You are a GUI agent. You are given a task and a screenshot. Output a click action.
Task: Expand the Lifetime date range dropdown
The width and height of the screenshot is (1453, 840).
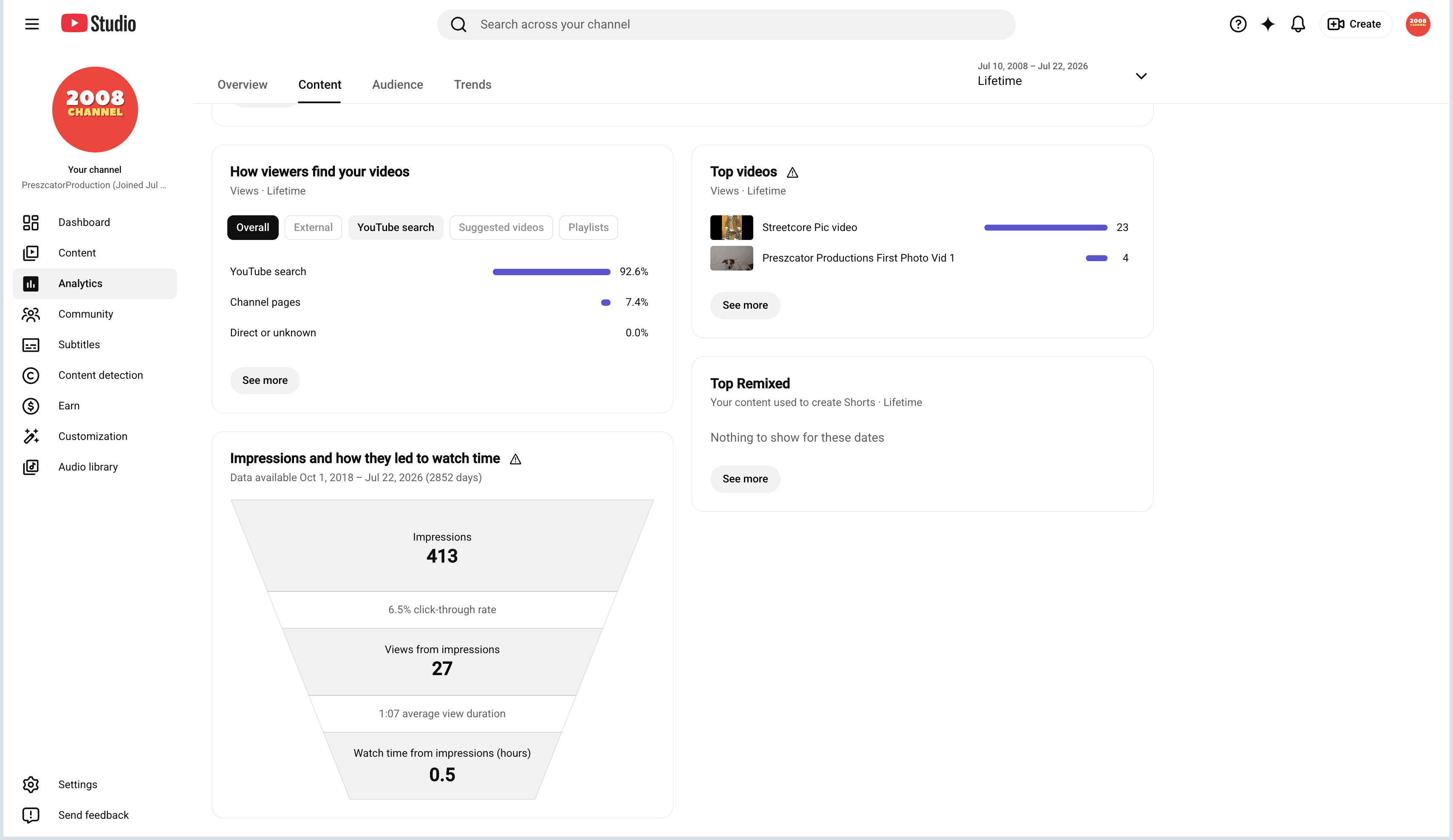coord(1061,75)
